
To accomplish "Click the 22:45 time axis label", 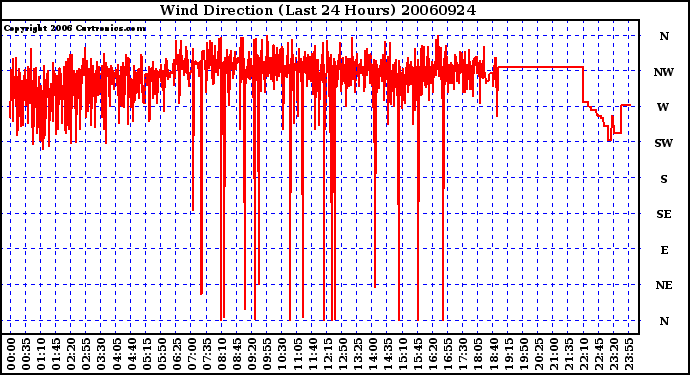I will coord(599,354).
